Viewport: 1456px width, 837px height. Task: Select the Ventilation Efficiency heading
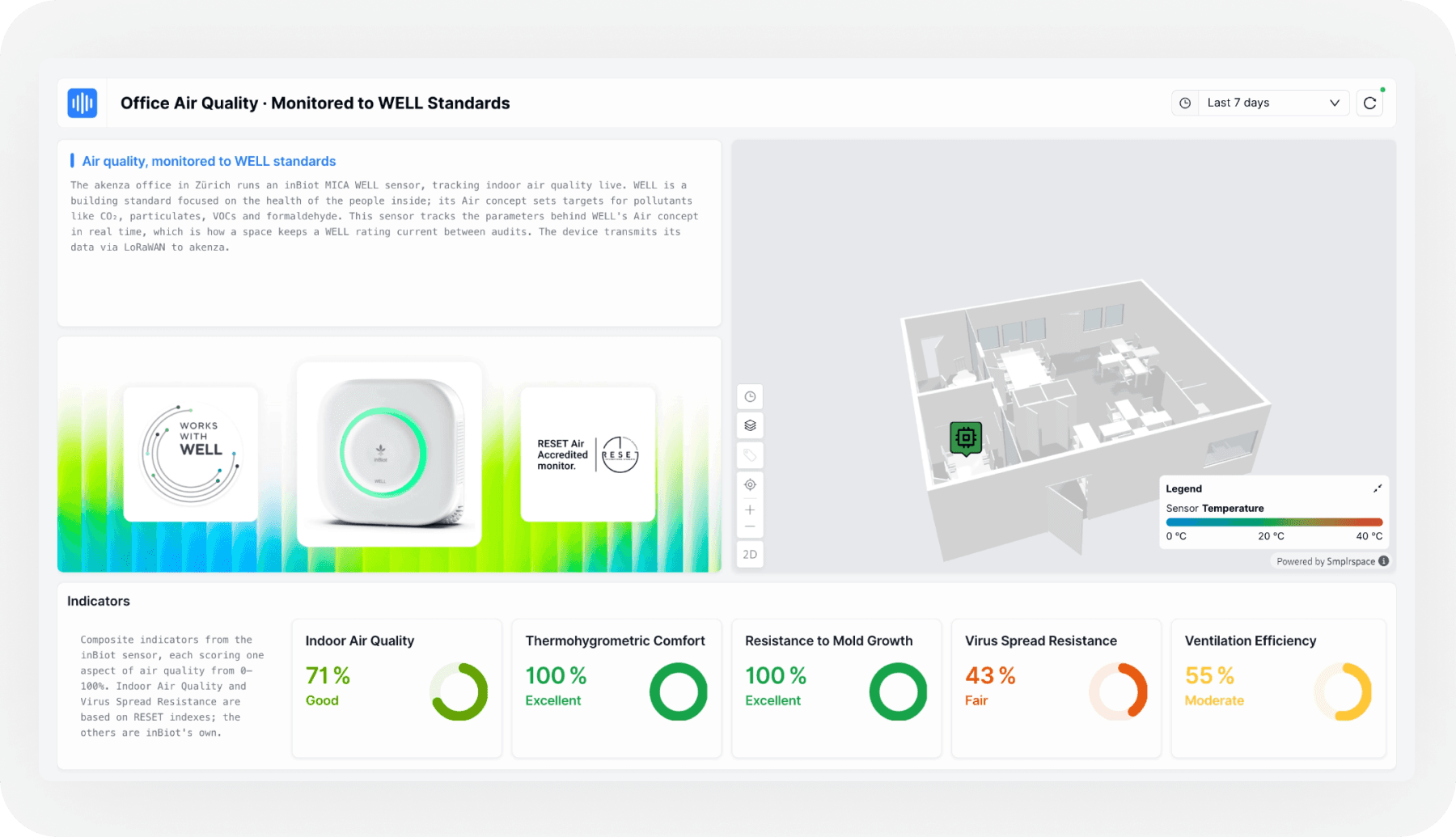pos(1251,640)
